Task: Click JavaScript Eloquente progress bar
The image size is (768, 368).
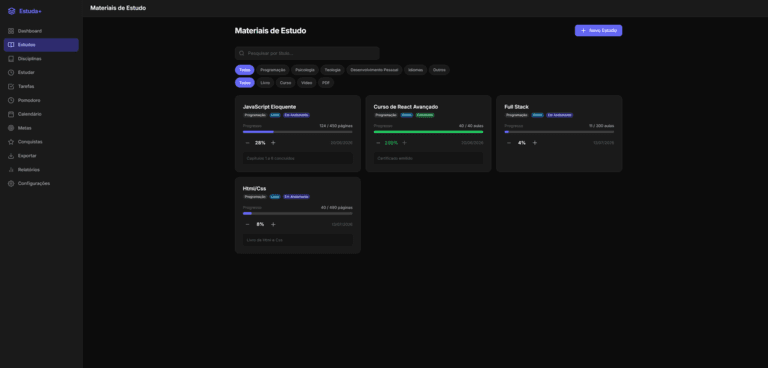Action: point(297,132)
